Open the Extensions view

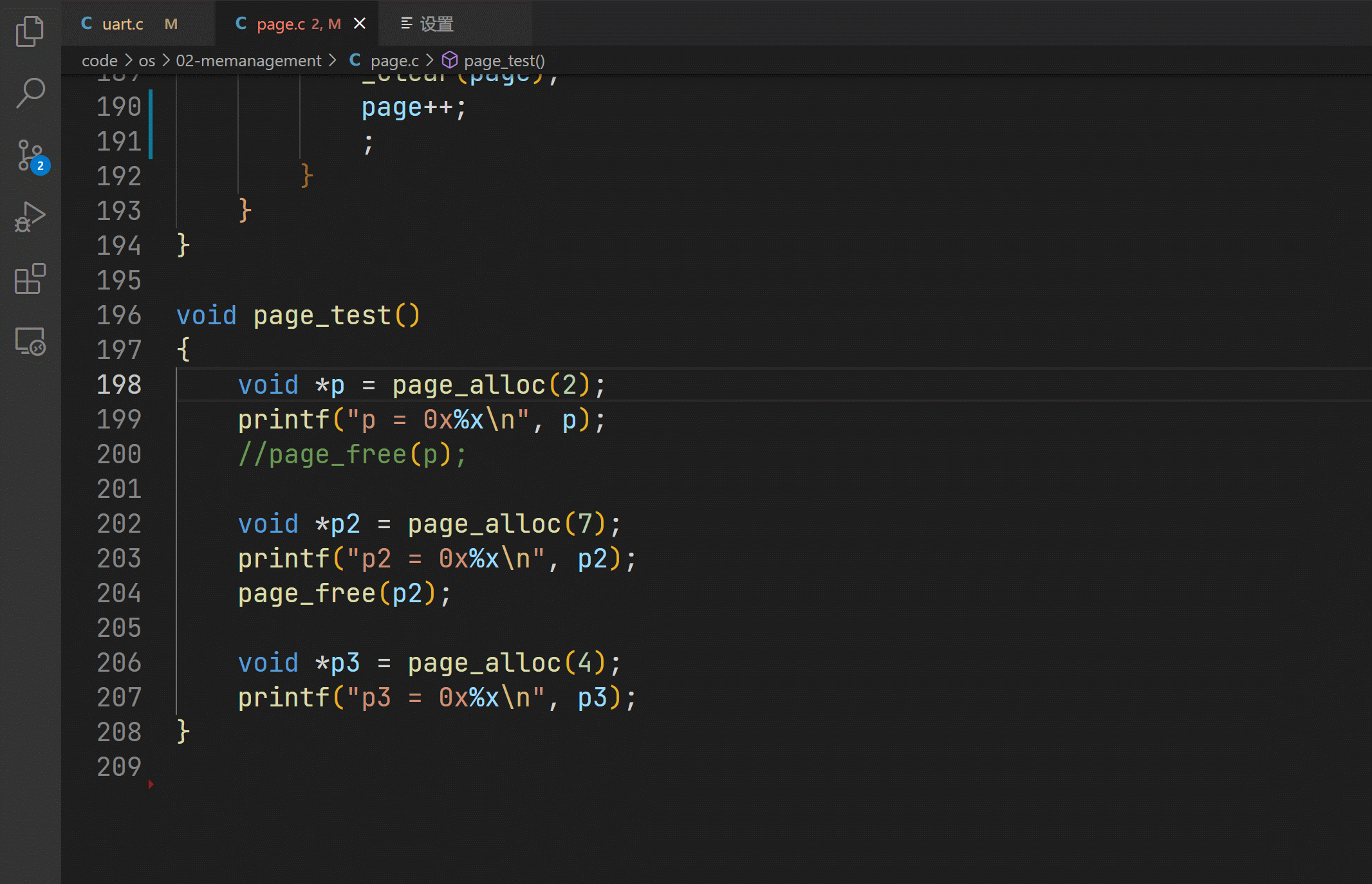[30, 279]
